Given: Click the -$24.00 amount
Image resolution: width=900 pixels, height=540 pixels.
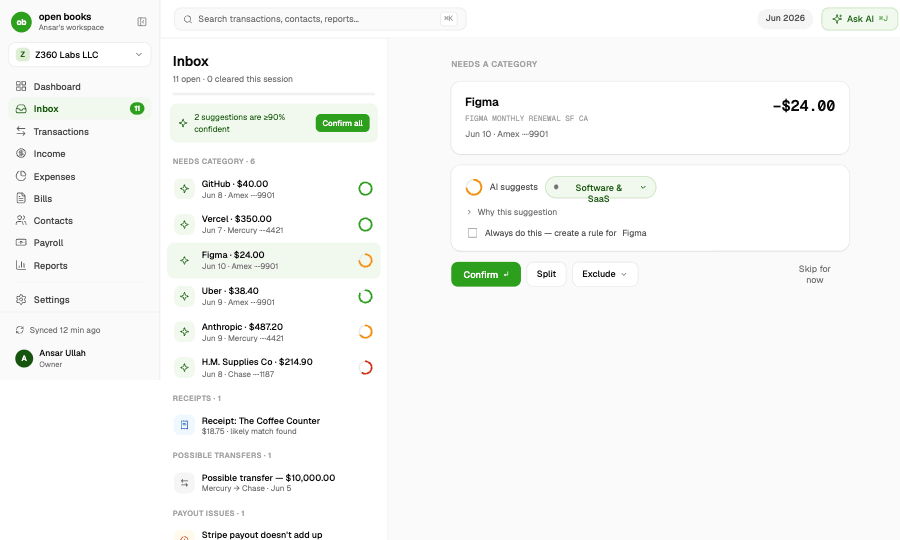Looking at the screenshot, I should click(804, 106).
